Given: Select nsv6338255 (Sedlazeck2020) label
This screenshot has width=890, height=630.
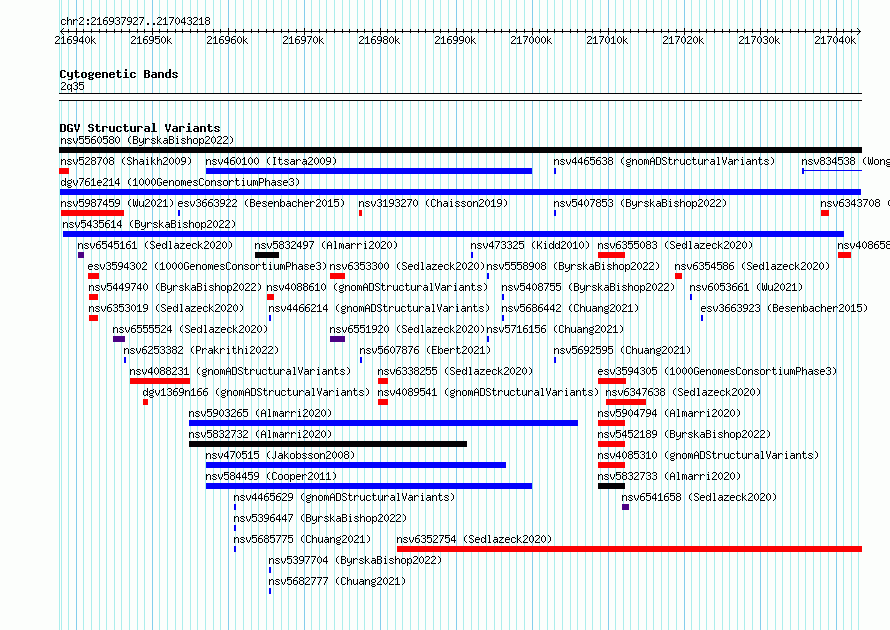Looking at the screenshot, I should (x=455, y=371).
